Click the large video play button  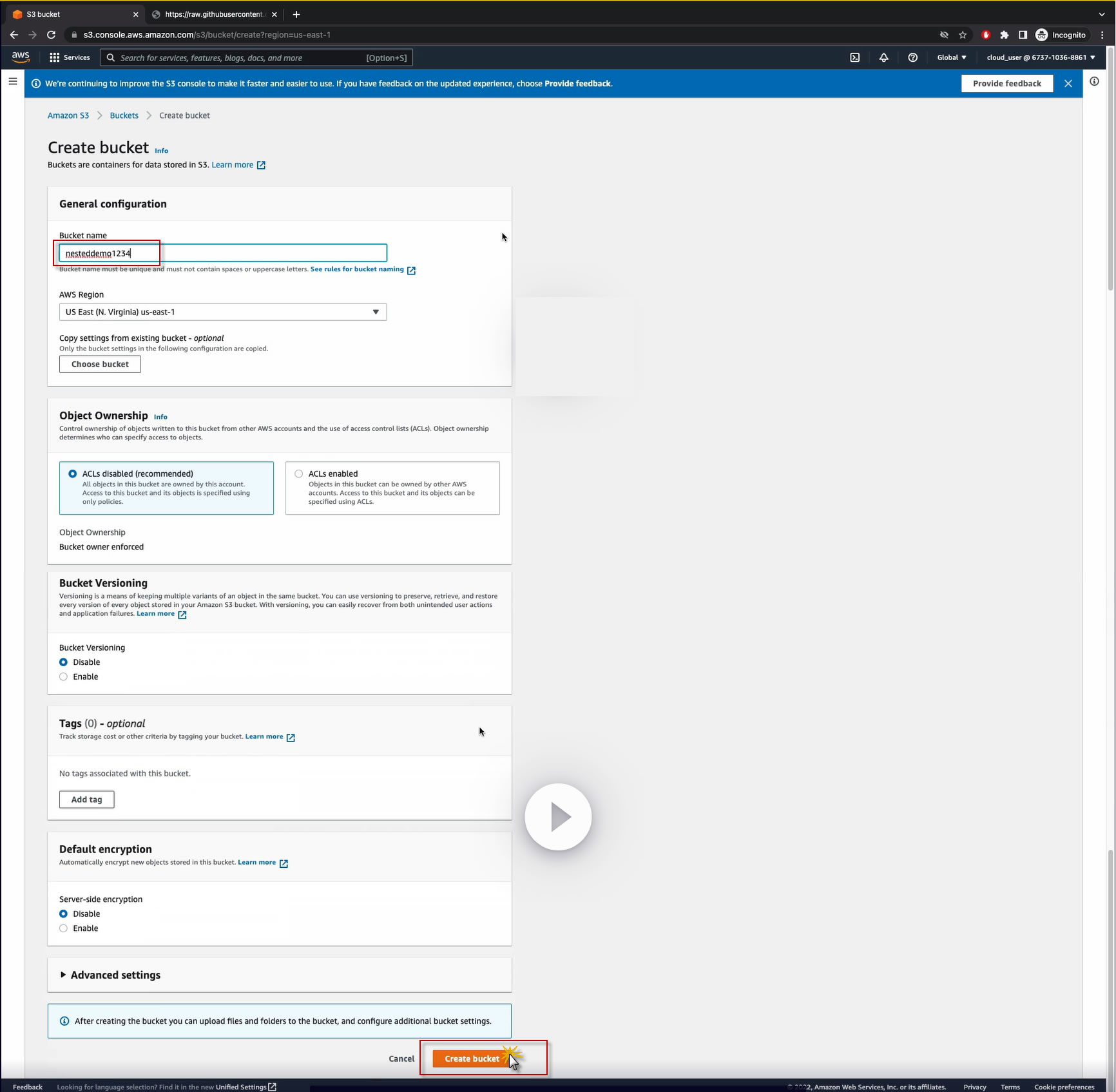click(558, 817)
